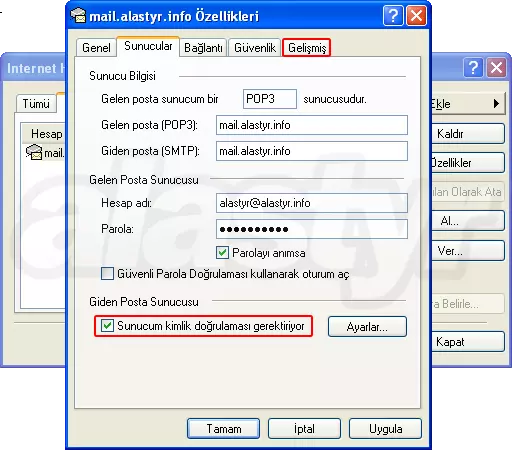Open the Gelişmiş tab
Image resolution: width=512 pixels, height=450 pixels.
pyautogui.click(x=307, y=48)
